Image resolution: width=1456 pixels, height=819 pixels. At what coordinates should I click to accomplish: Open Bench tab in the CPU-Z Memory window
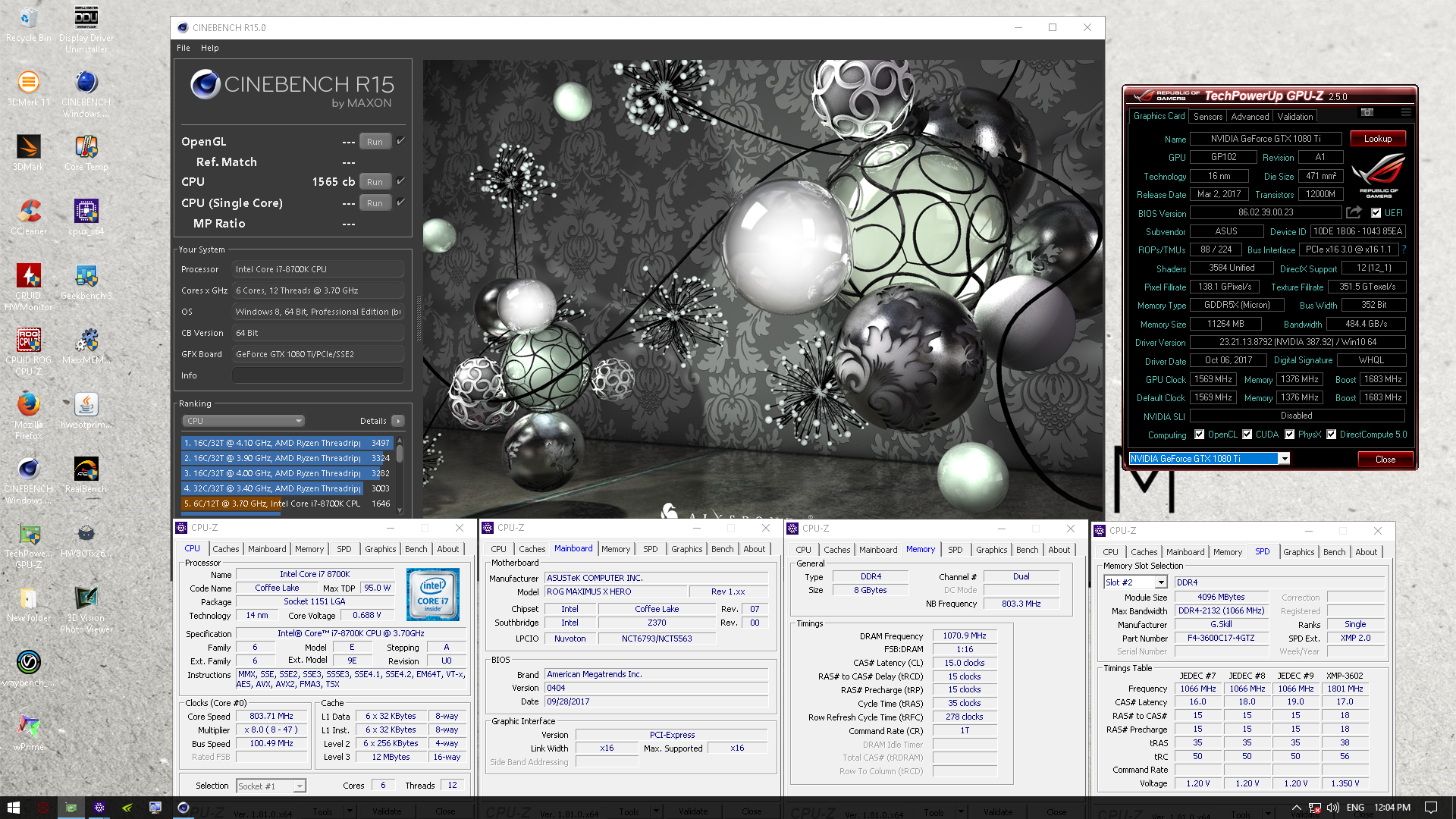(1027, 550)
